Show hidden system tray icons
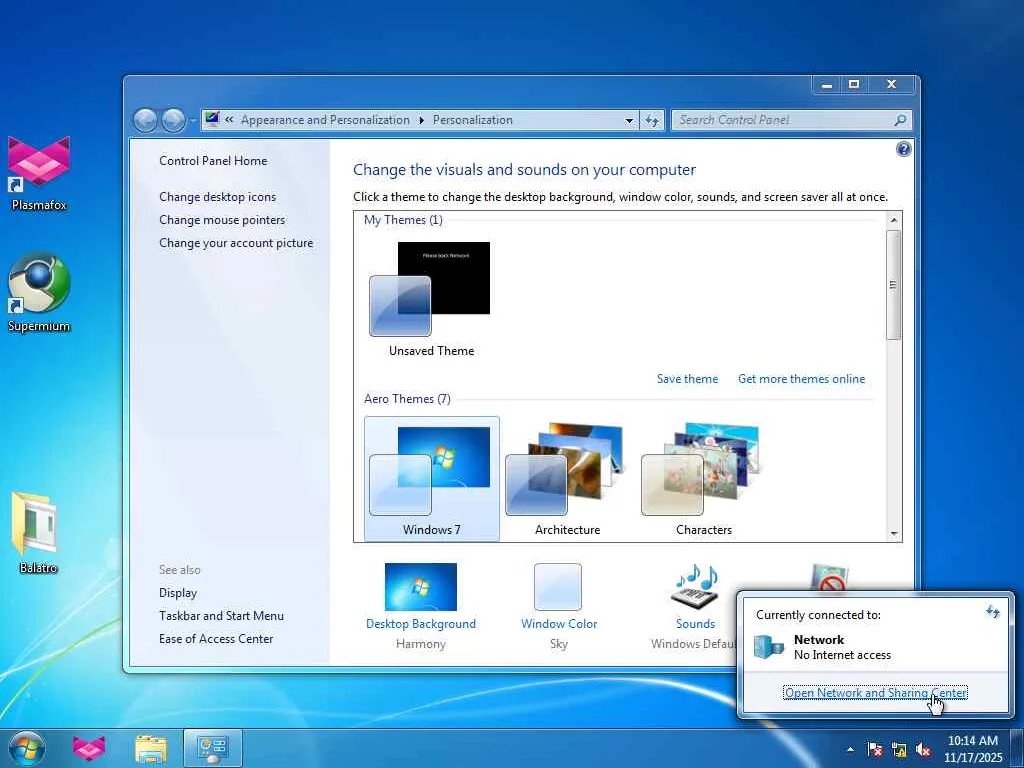 click(850, 749)
